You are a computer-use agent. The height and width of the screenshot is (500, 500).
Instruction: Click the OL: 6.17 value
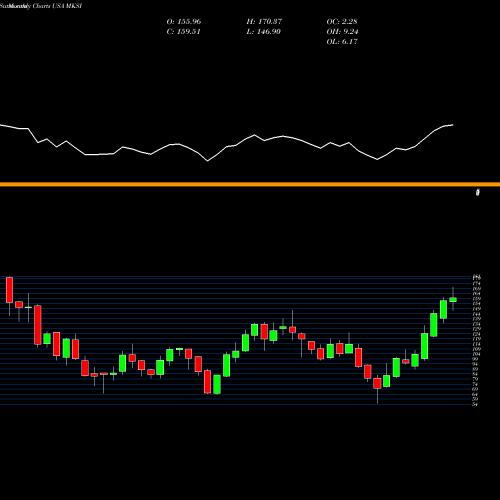(x=342, y=42)
